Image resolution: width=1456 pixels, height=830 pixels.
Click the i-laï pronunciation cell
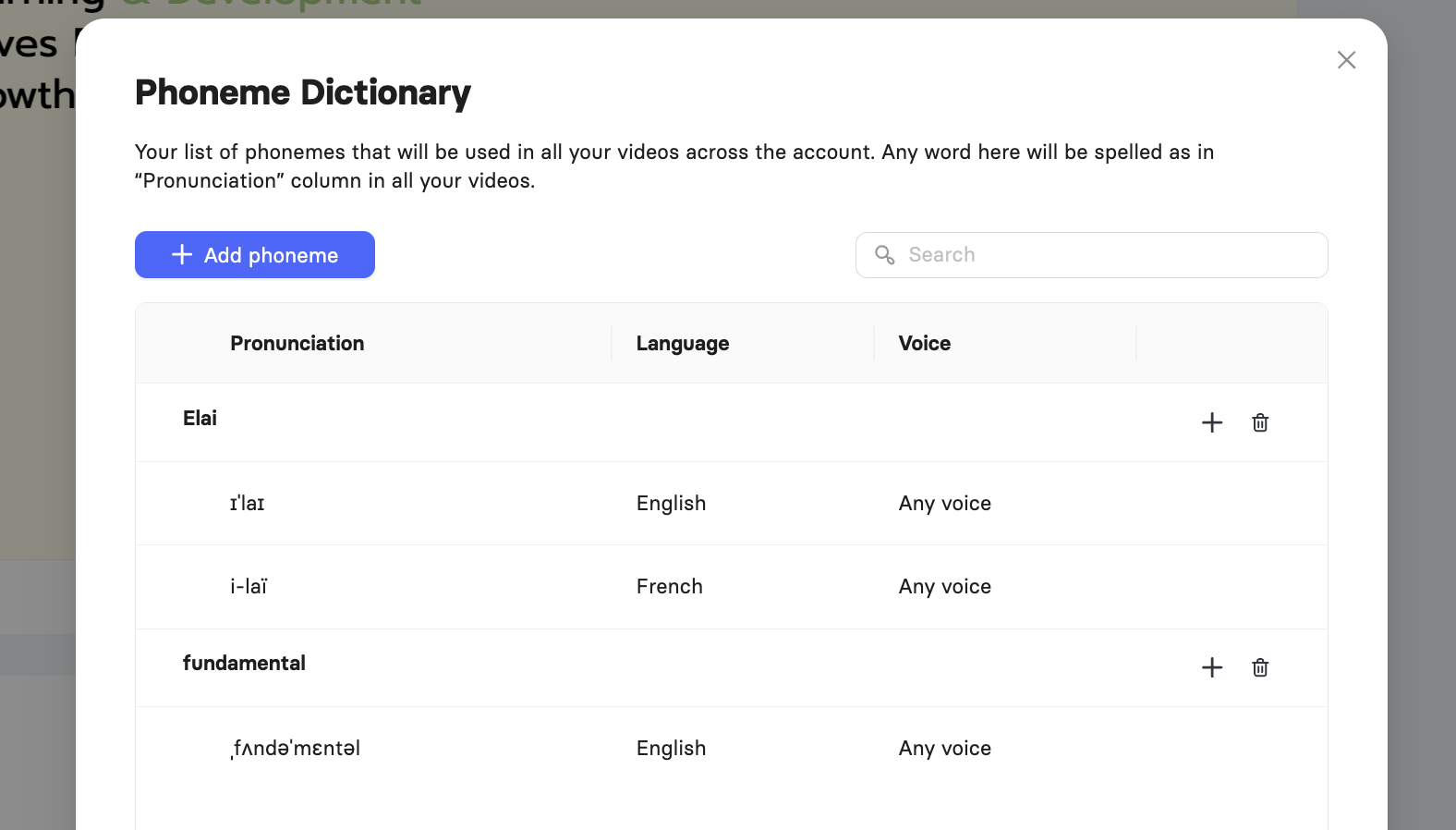(249, 587)
